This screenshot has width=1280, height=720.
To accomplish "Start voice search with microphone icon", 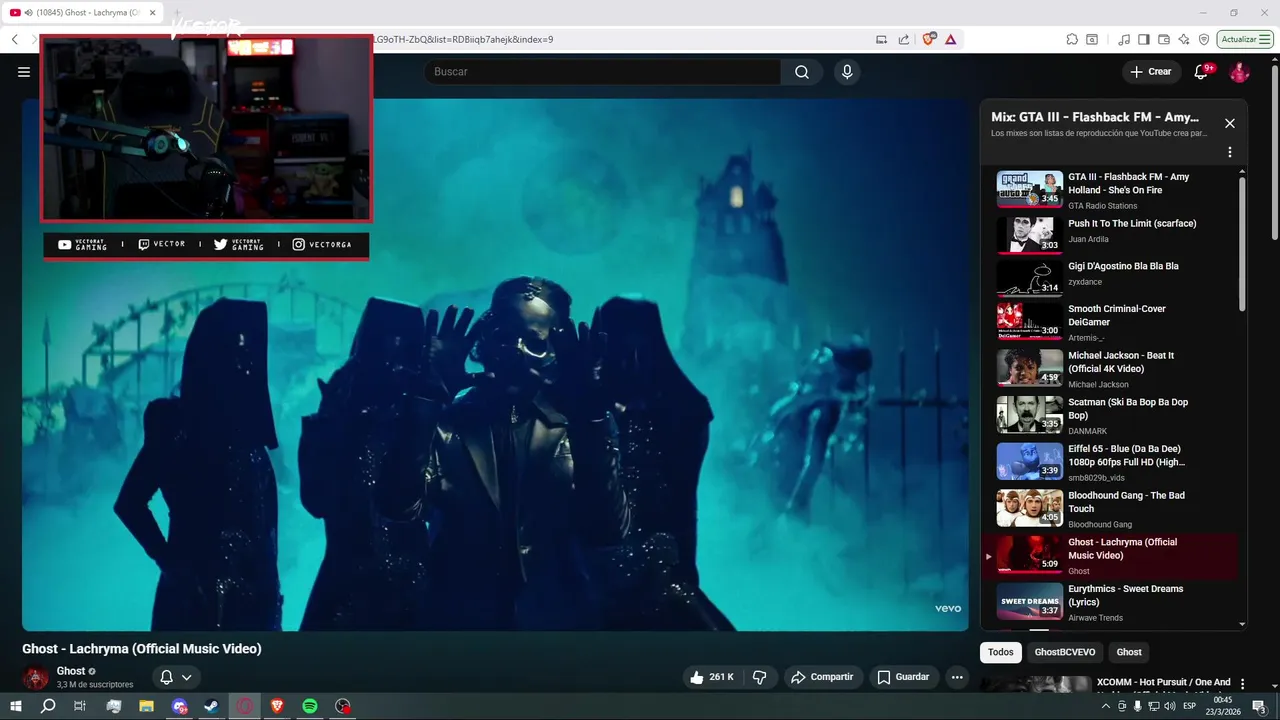I will (847, 72).
